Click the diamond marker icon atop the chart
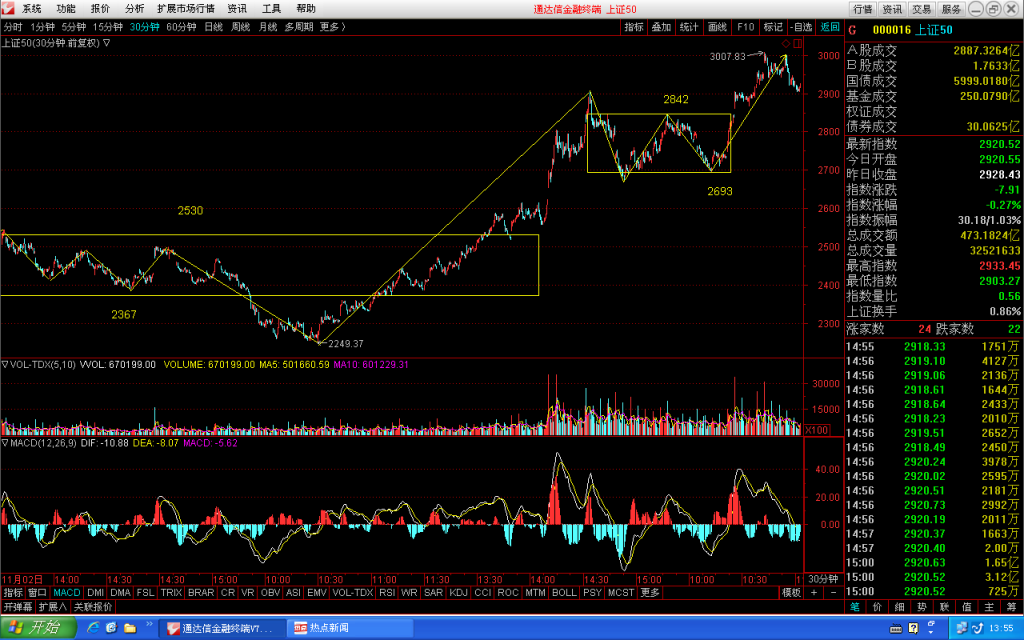This screenshot has width=1024, height=640. (786, 44)
